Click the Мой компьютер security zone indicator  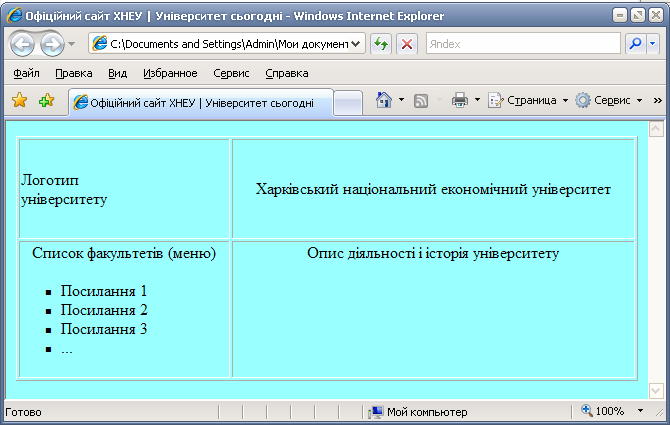click(x=419, y=412)
